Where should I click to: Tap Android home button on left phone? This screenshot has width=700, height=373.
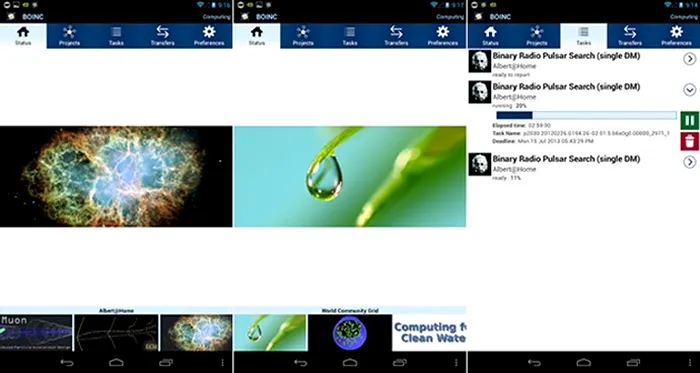[116, 363]
